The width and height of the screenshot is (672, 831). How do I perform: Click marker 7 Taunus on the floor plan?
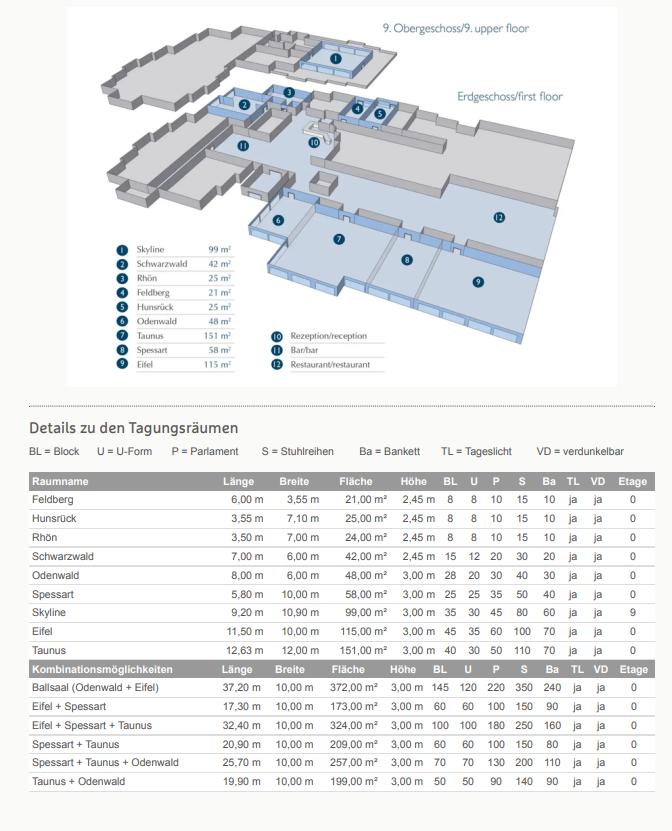[339, 239]
